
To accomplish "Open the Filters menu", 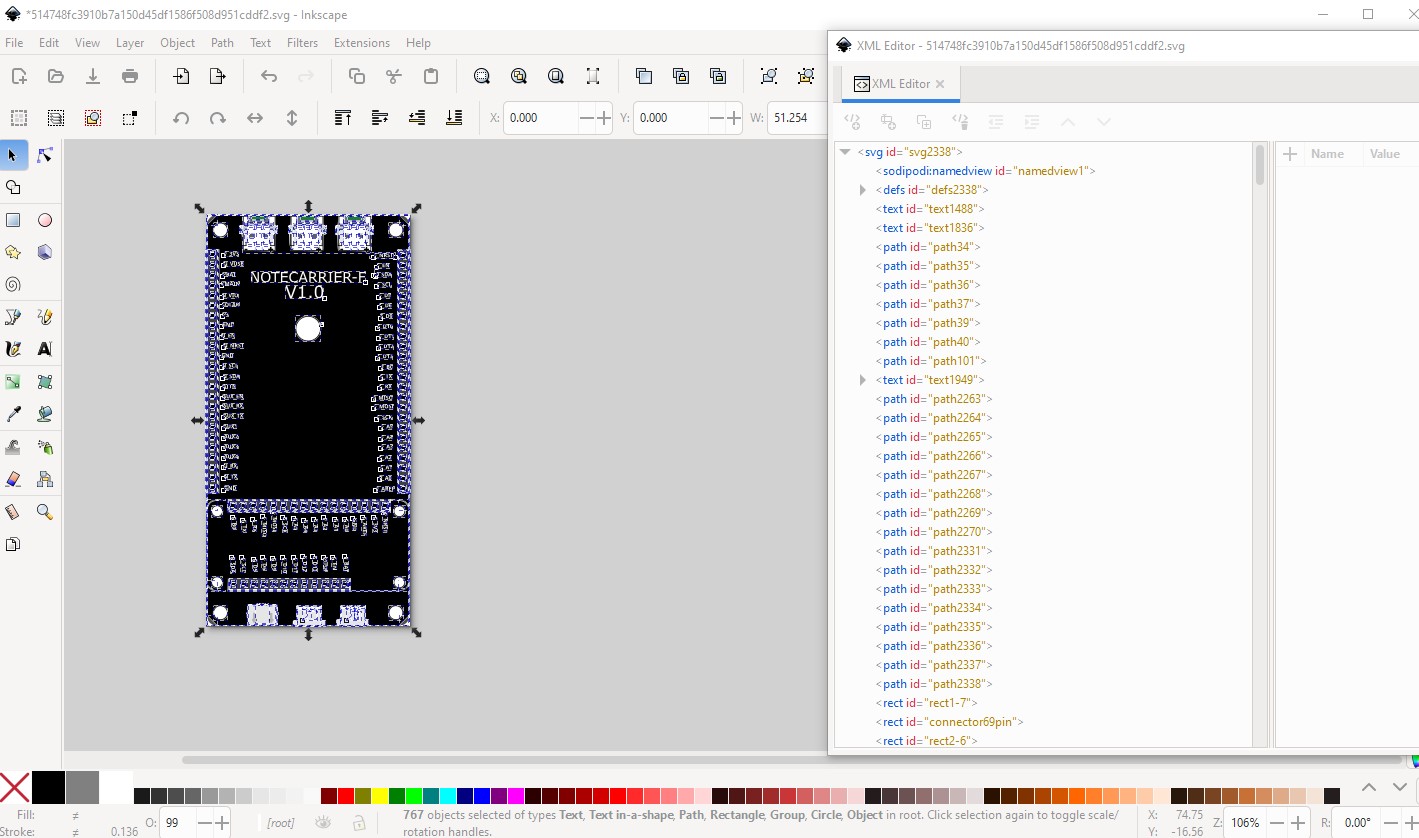I will pyautogui.click(x=302, y=43).
